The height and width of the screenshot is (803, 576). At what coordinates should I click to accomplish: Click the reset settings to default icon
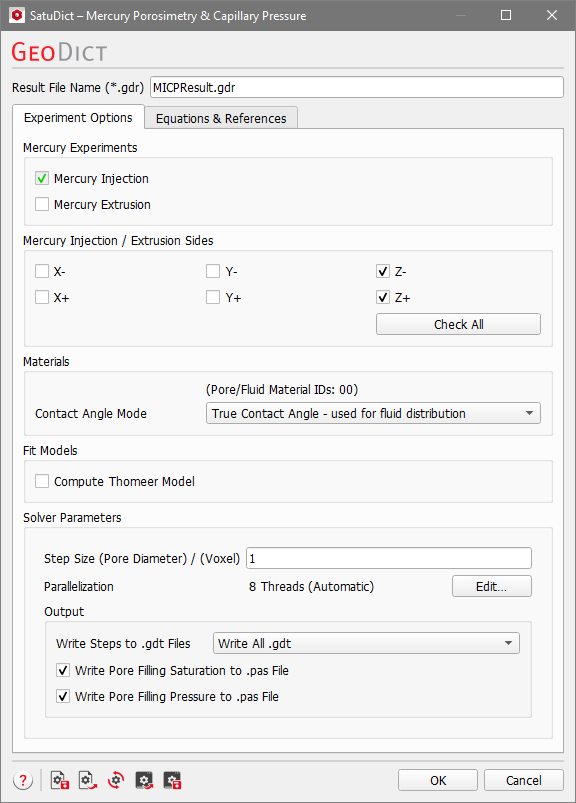click(x=116, y=780)
